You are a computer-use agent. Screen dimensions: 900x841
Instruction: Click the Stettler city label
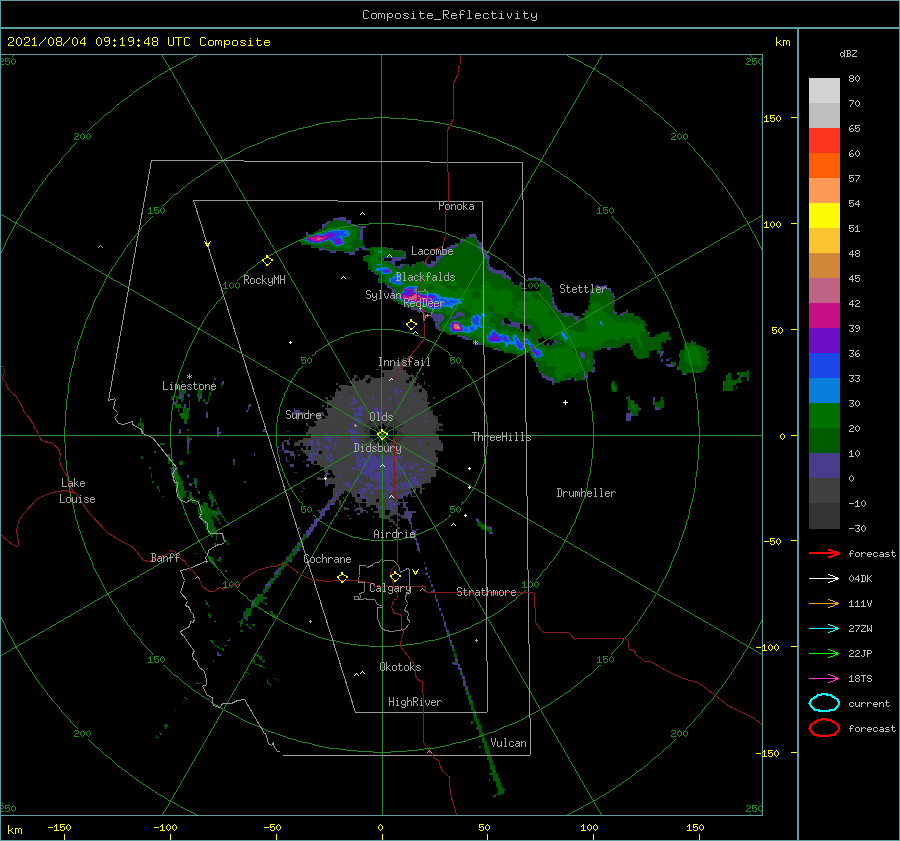tap(583, 289)
